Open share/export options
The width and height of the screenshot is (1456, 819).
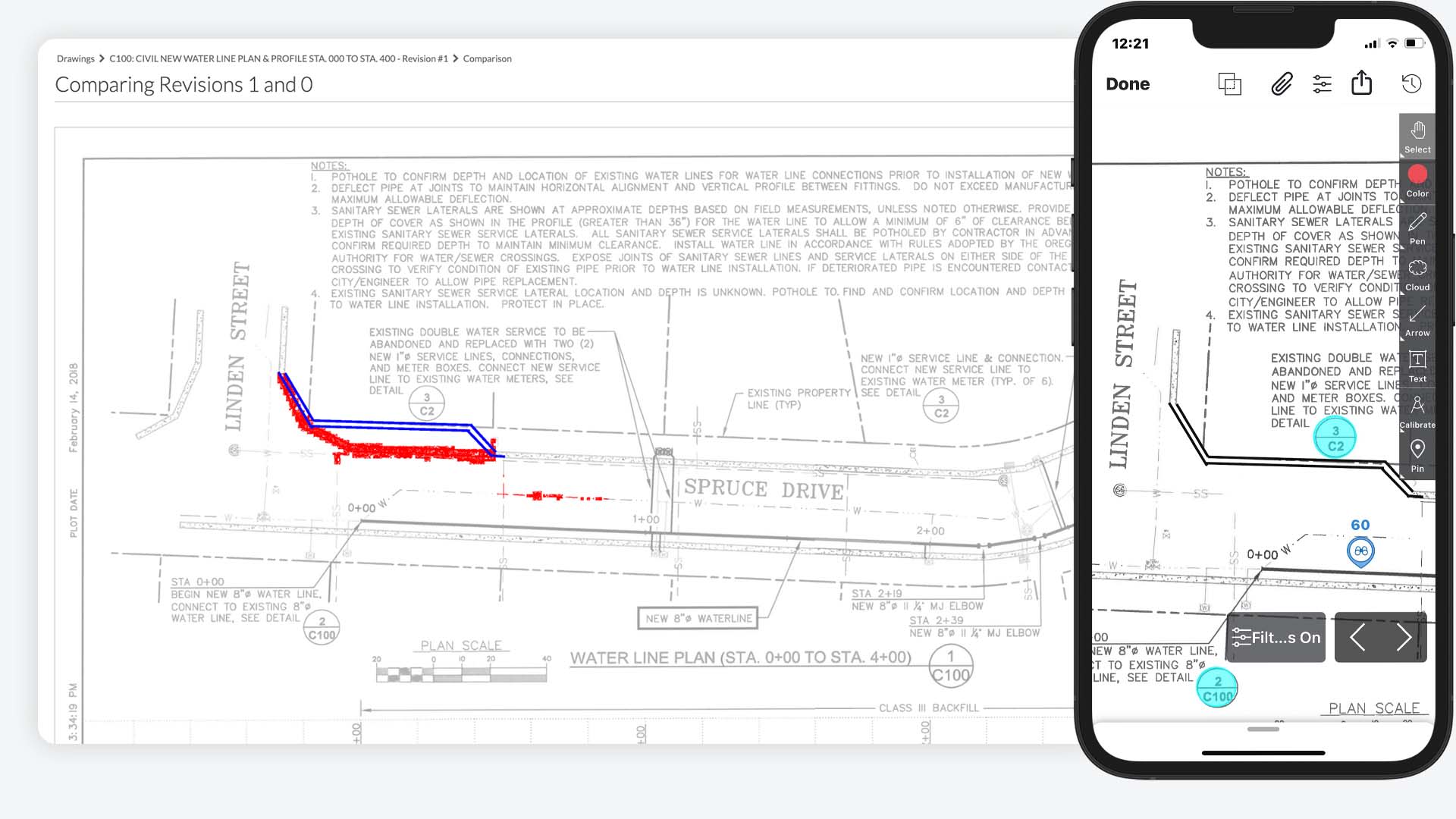[x=1363, y=83]
